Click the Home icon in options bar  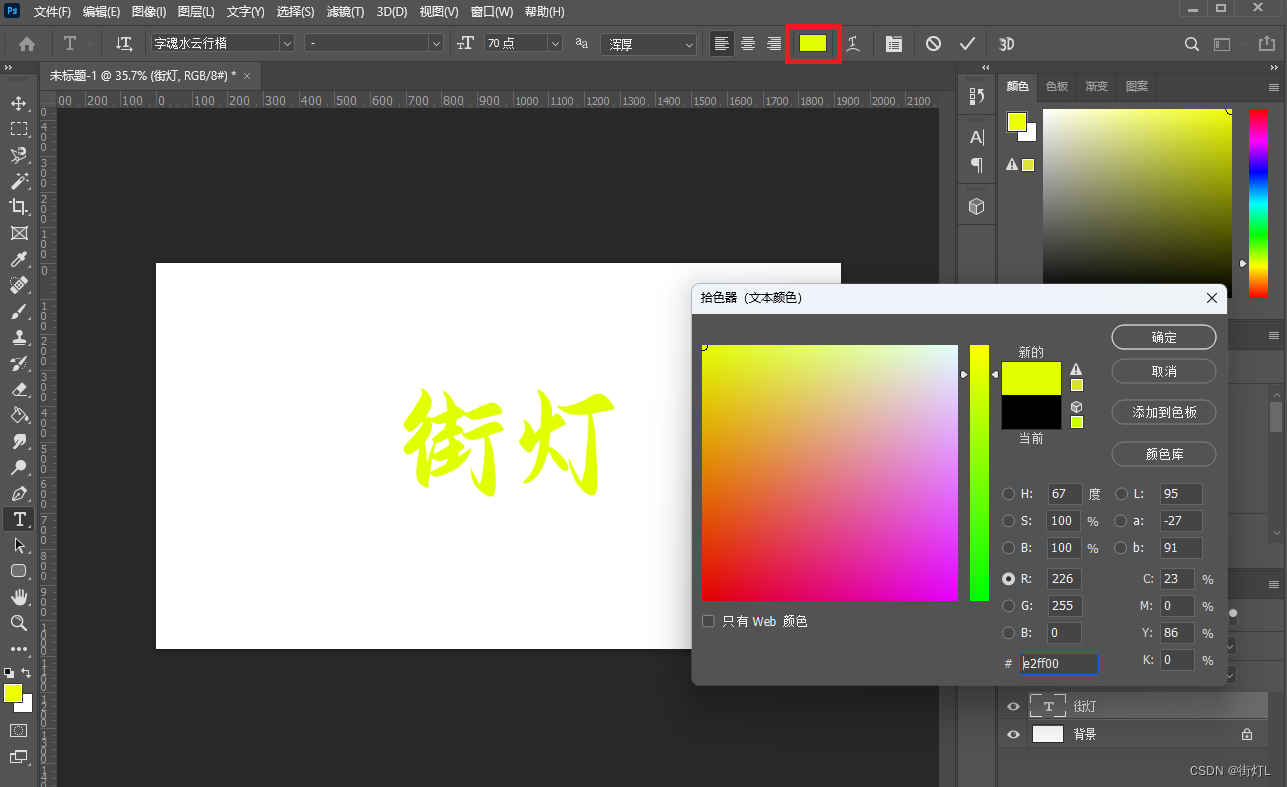tap(27, 44)
